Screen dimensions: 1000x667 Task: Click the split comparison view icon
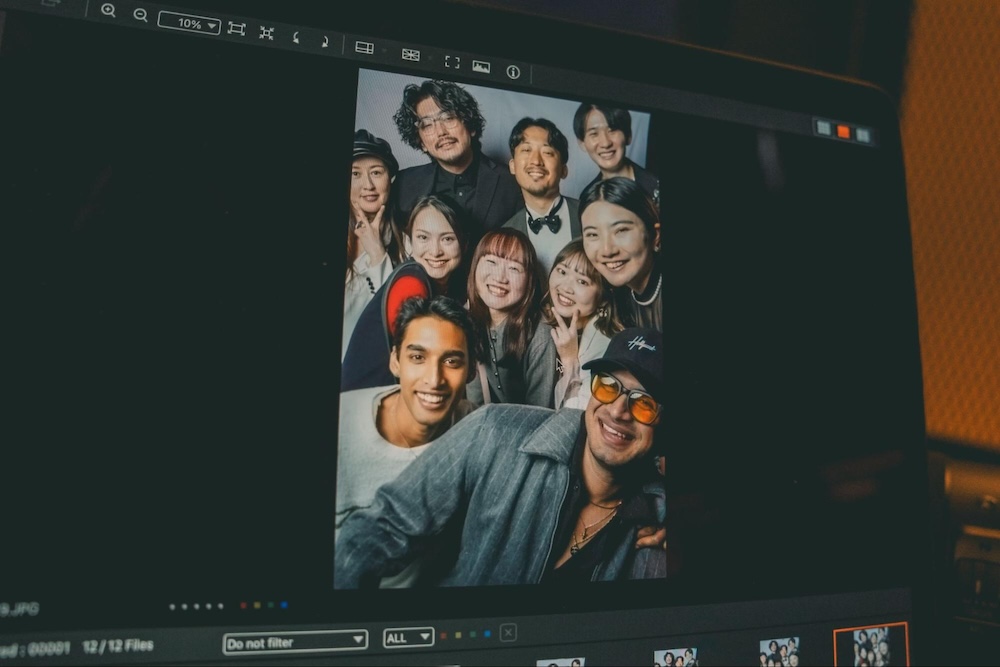click(x=364, y=47)
